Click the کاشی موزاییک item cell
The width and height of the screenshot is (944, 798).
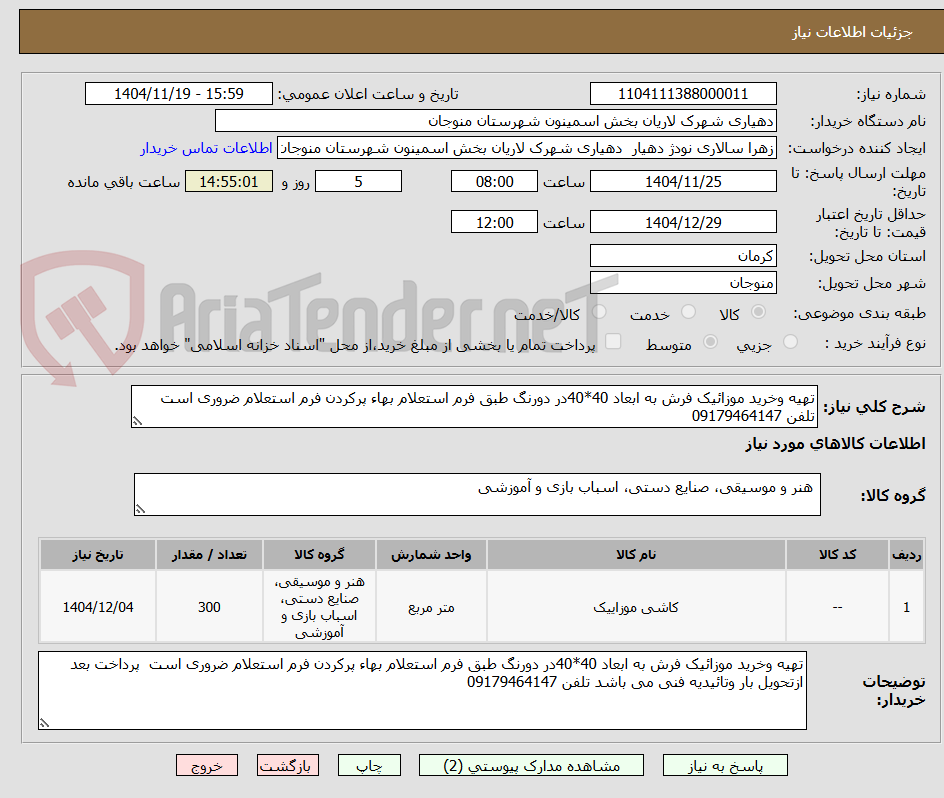point(636,607)
